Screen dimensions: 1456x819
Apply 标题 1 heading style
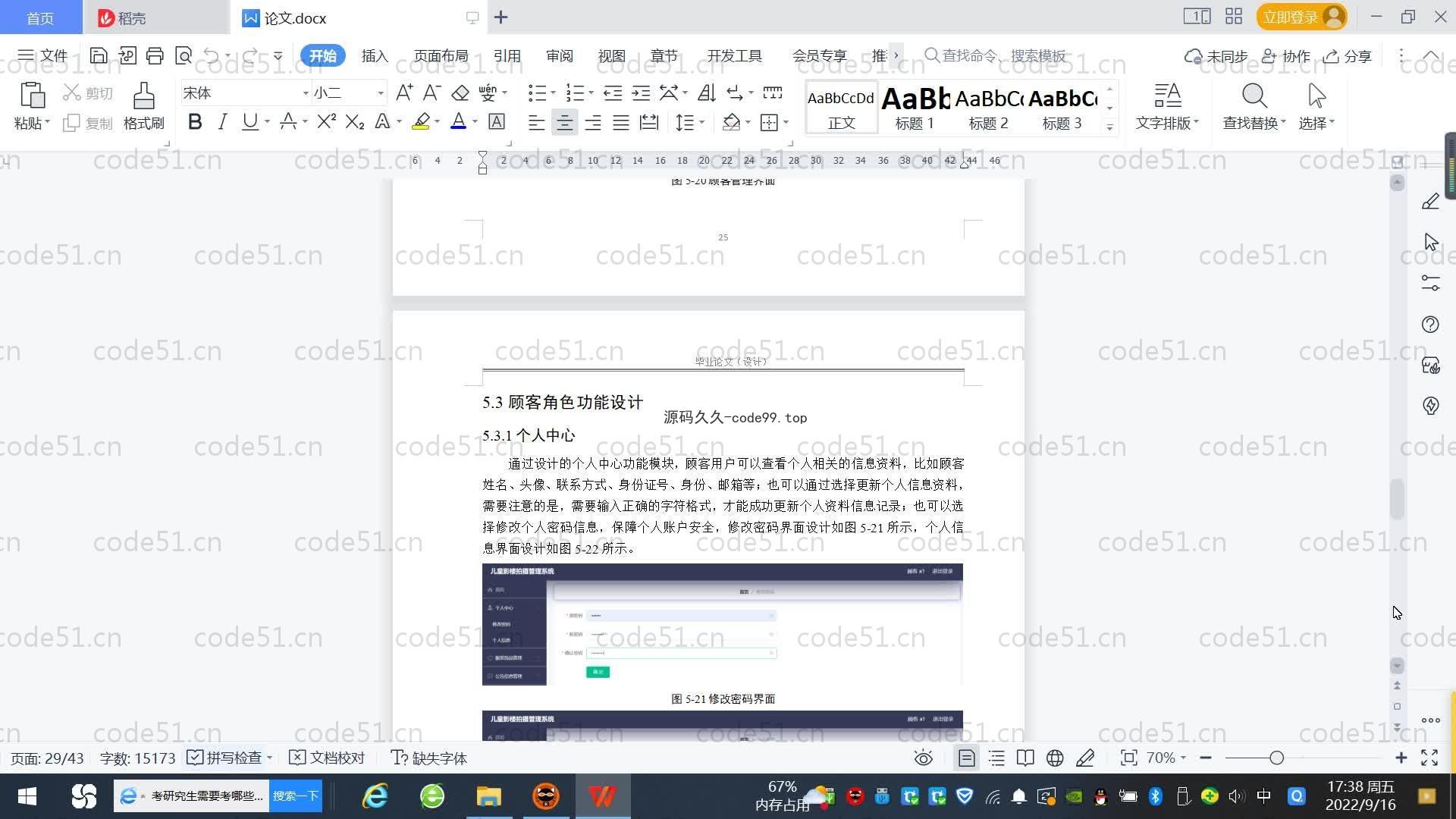coord(915,108)
